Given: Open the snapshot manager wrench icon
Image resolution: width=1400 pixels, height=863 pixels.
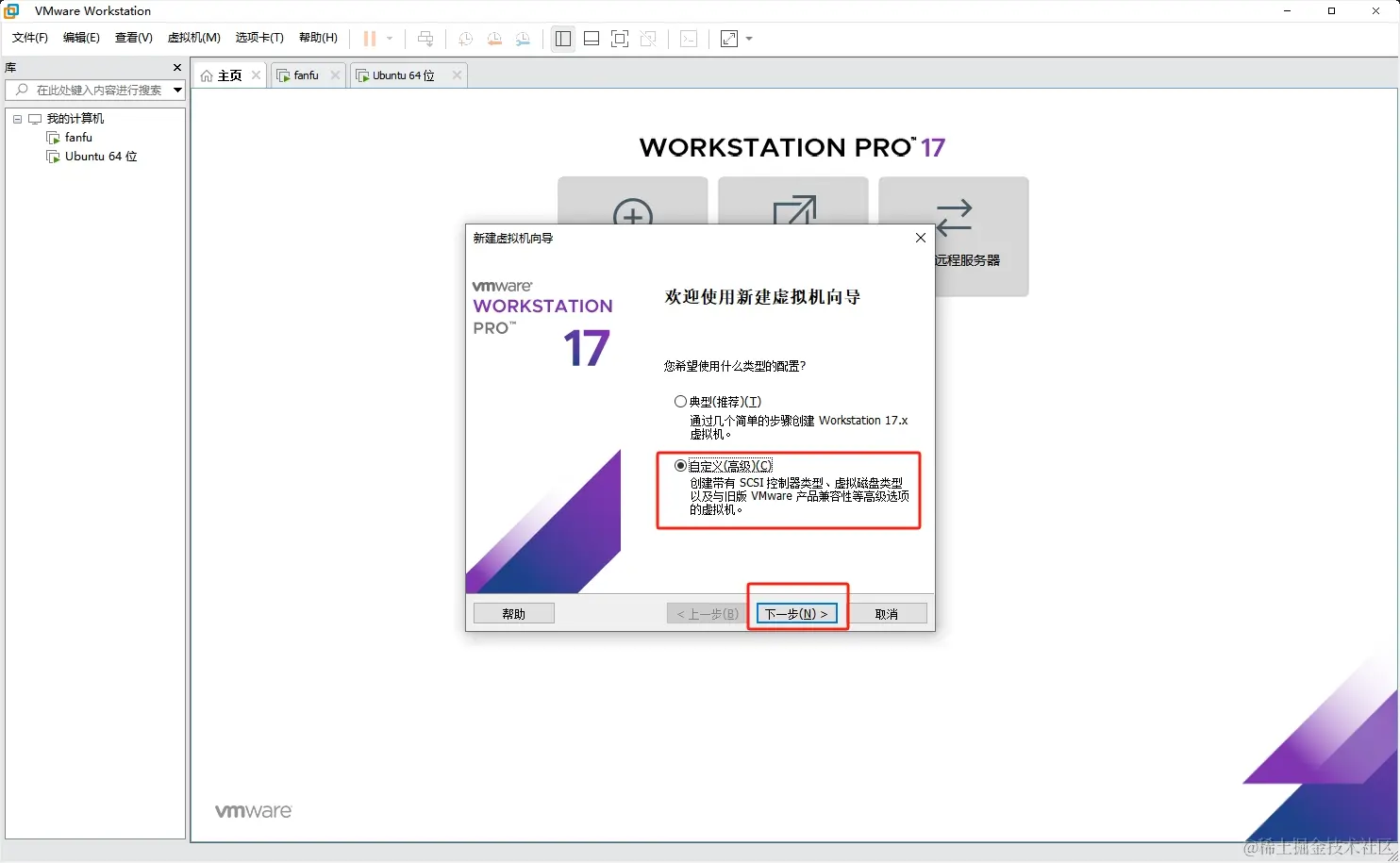Looking at the screenshot, I should (524, 39).
